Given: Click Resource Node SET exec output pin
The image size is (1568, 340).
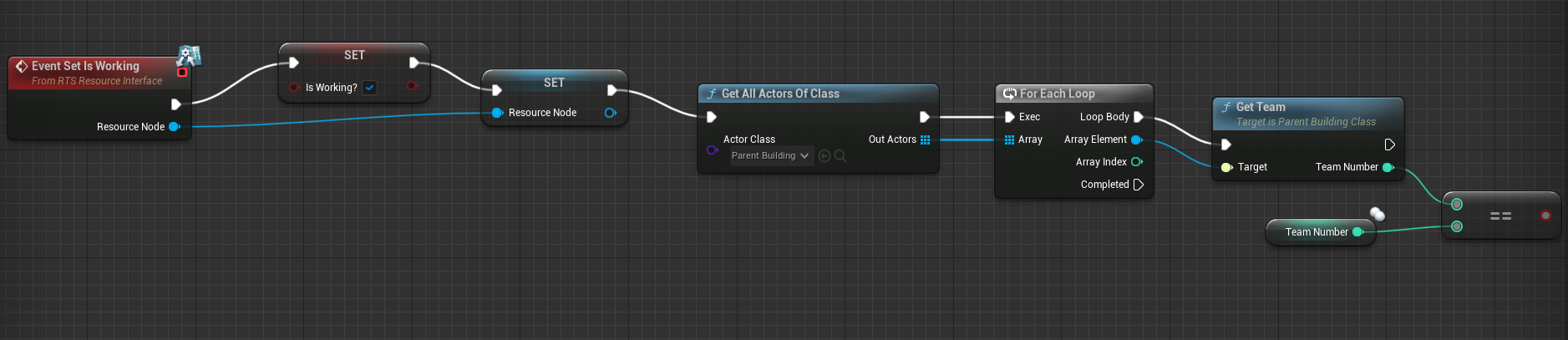Looking at the screenshot, I should 611,90.
